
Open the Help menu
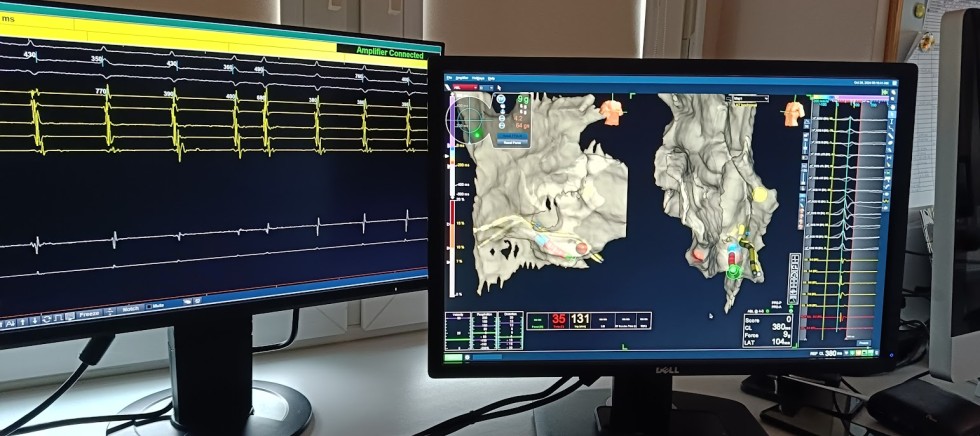coord(491,79)
